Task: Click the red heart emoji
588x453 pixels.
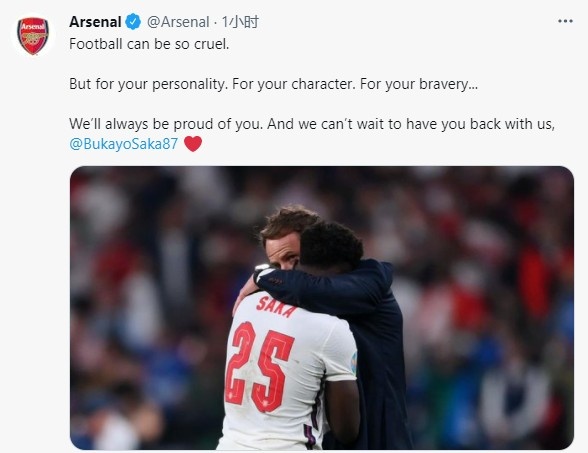Action: click(x=193, y=144)
